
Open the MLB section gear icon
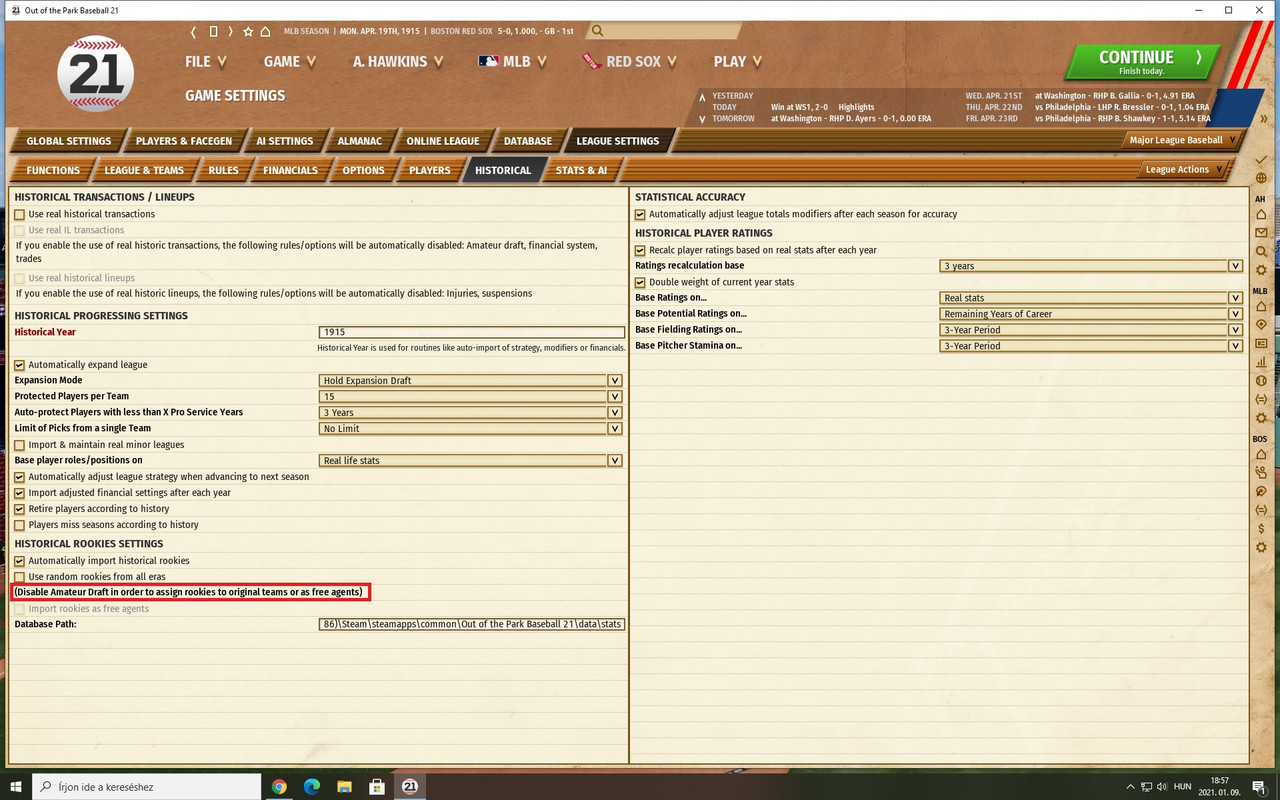[x=1261, y=418]
